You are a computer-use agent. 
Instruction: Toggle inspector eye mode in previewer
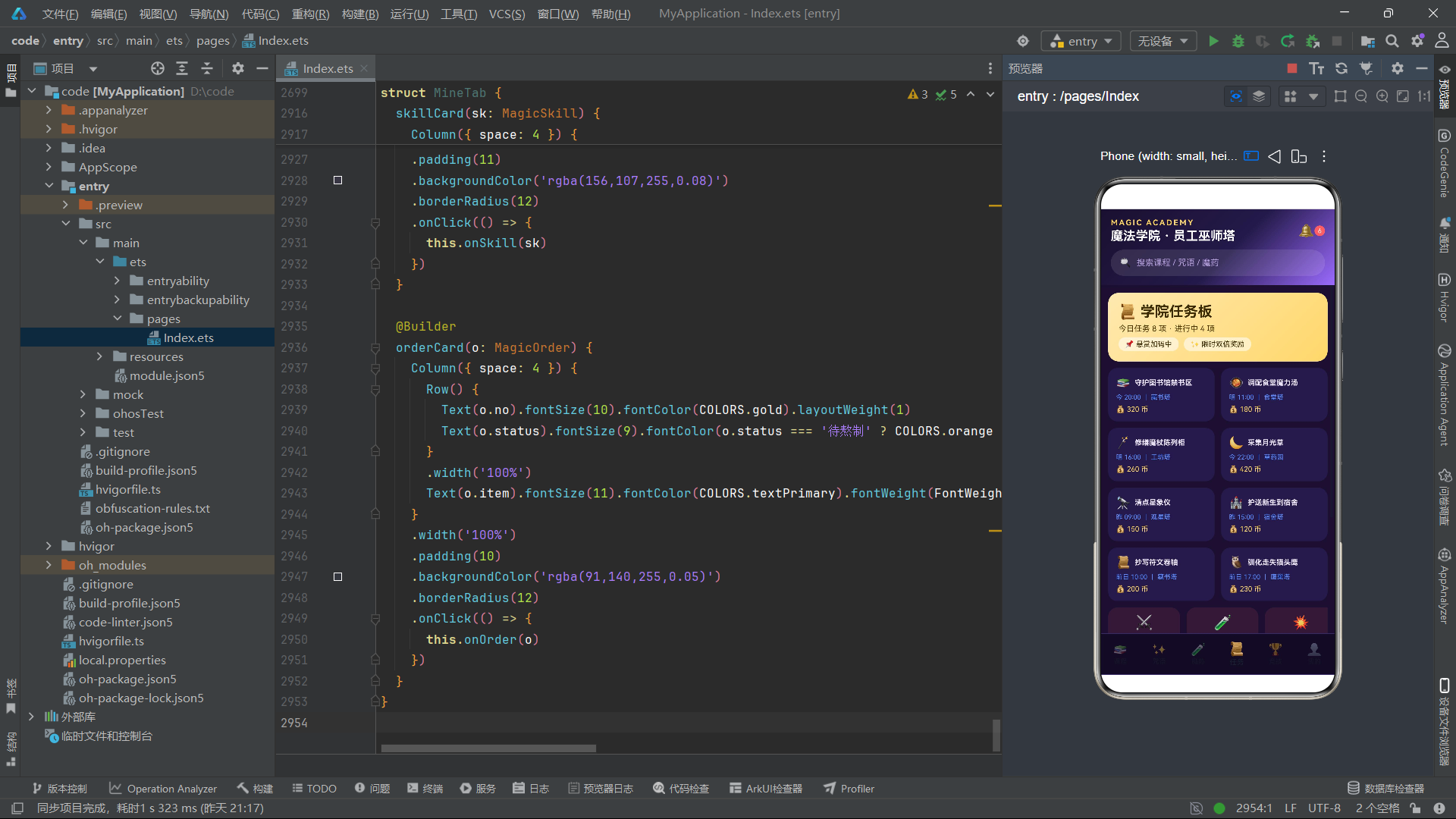pos(1236,96)
